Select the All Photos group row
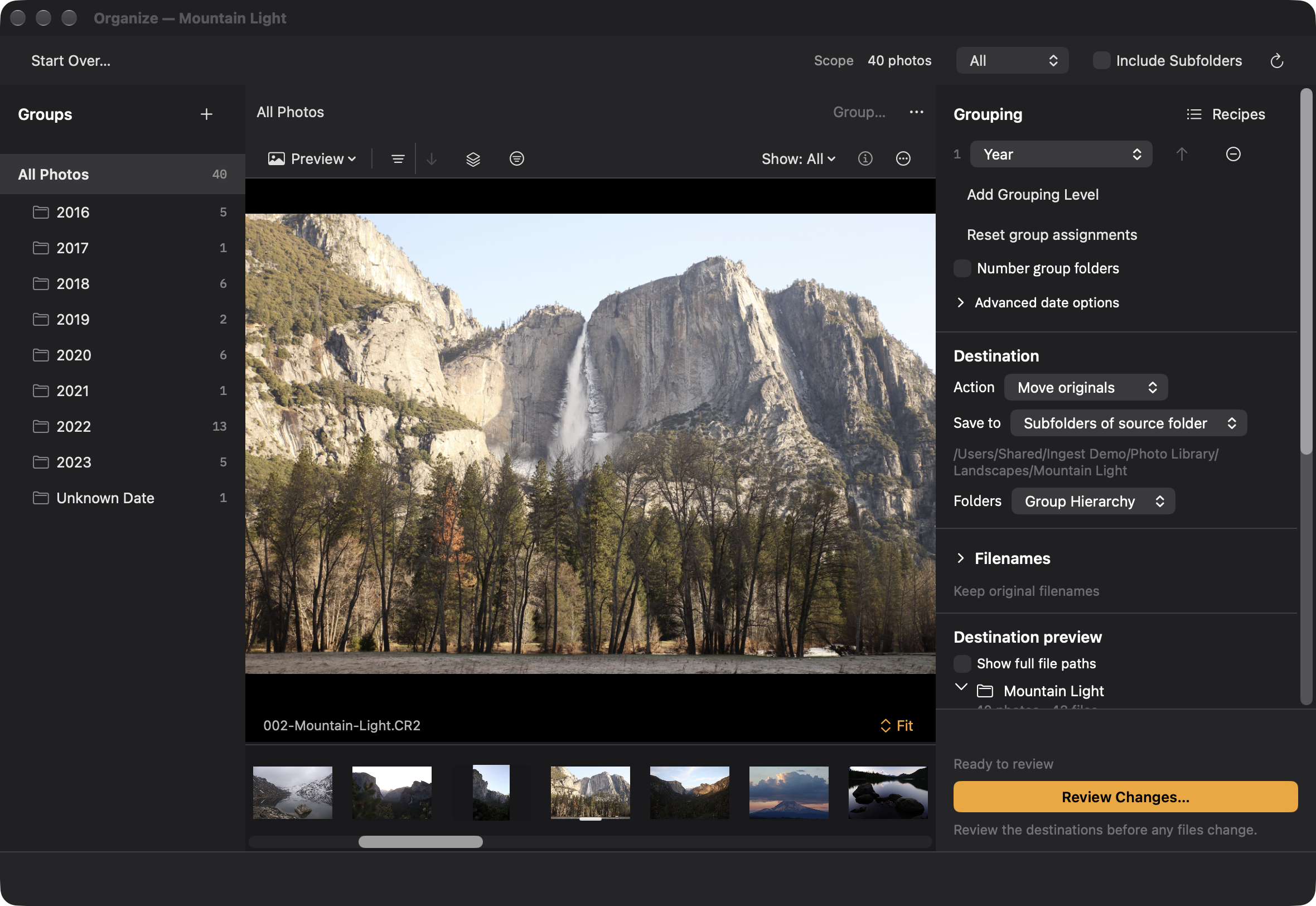Screen dimensions: 1316x906 pyautogui.click(x=123, y=174)
